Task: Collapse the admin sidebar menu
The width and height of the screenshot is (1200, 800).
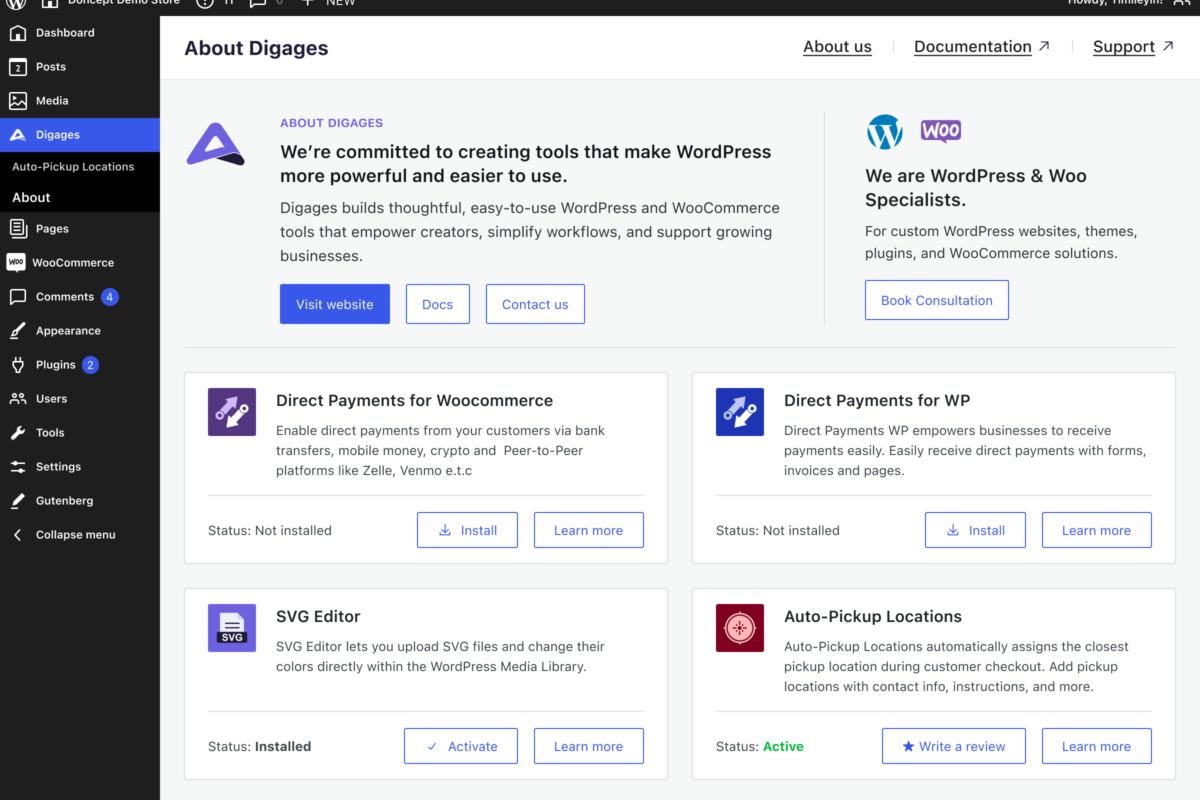Action: point(75,535)
